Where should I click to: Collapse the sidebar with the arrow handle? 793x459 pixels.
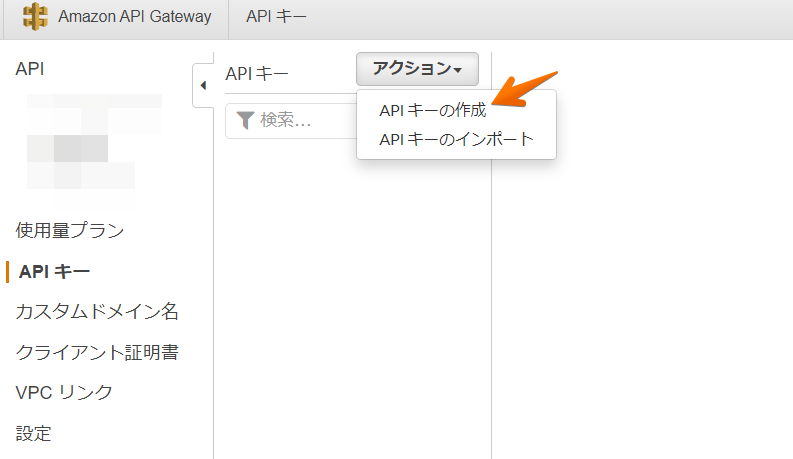coord(203,85)
